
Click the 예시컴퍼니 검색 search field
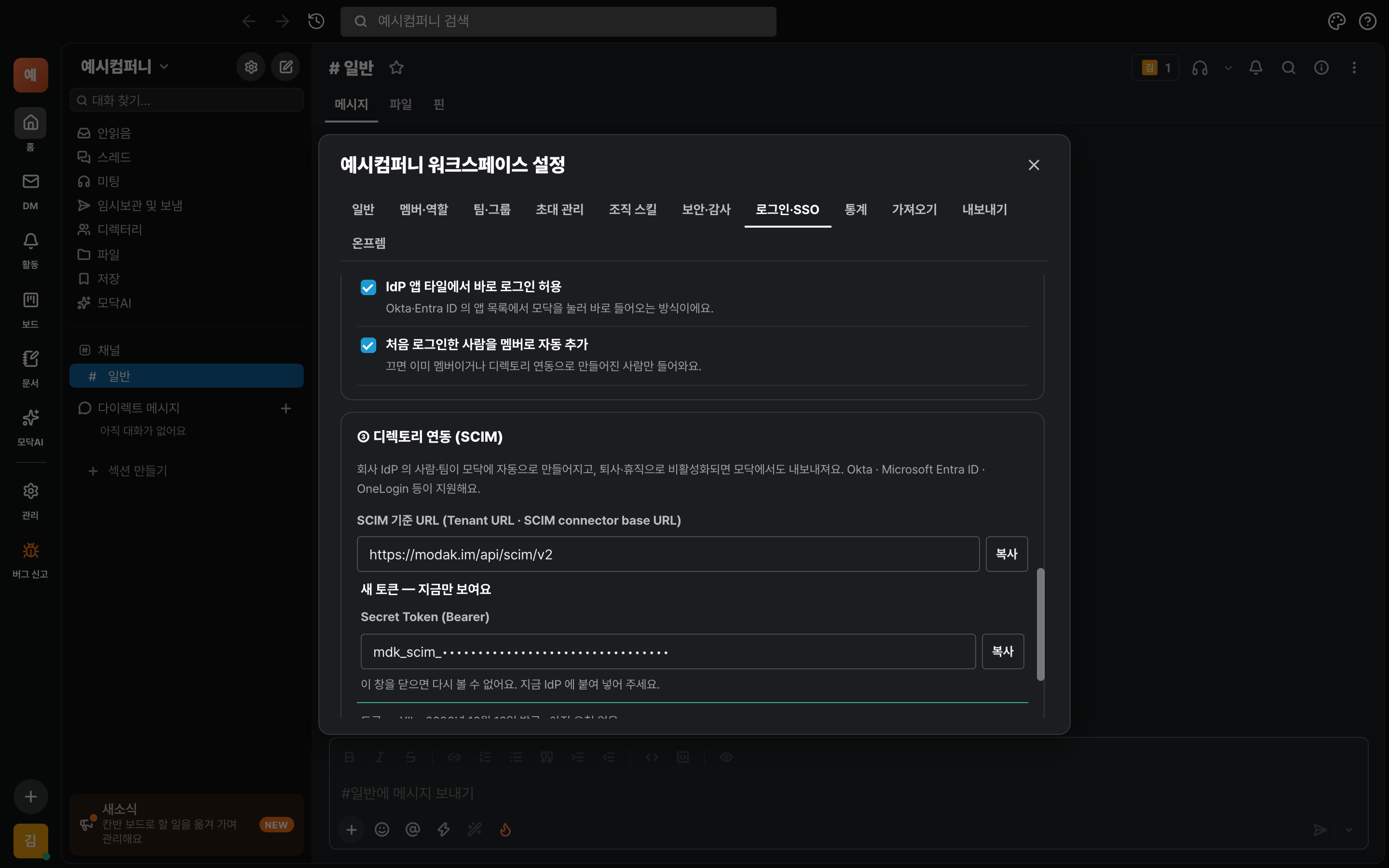558,21
